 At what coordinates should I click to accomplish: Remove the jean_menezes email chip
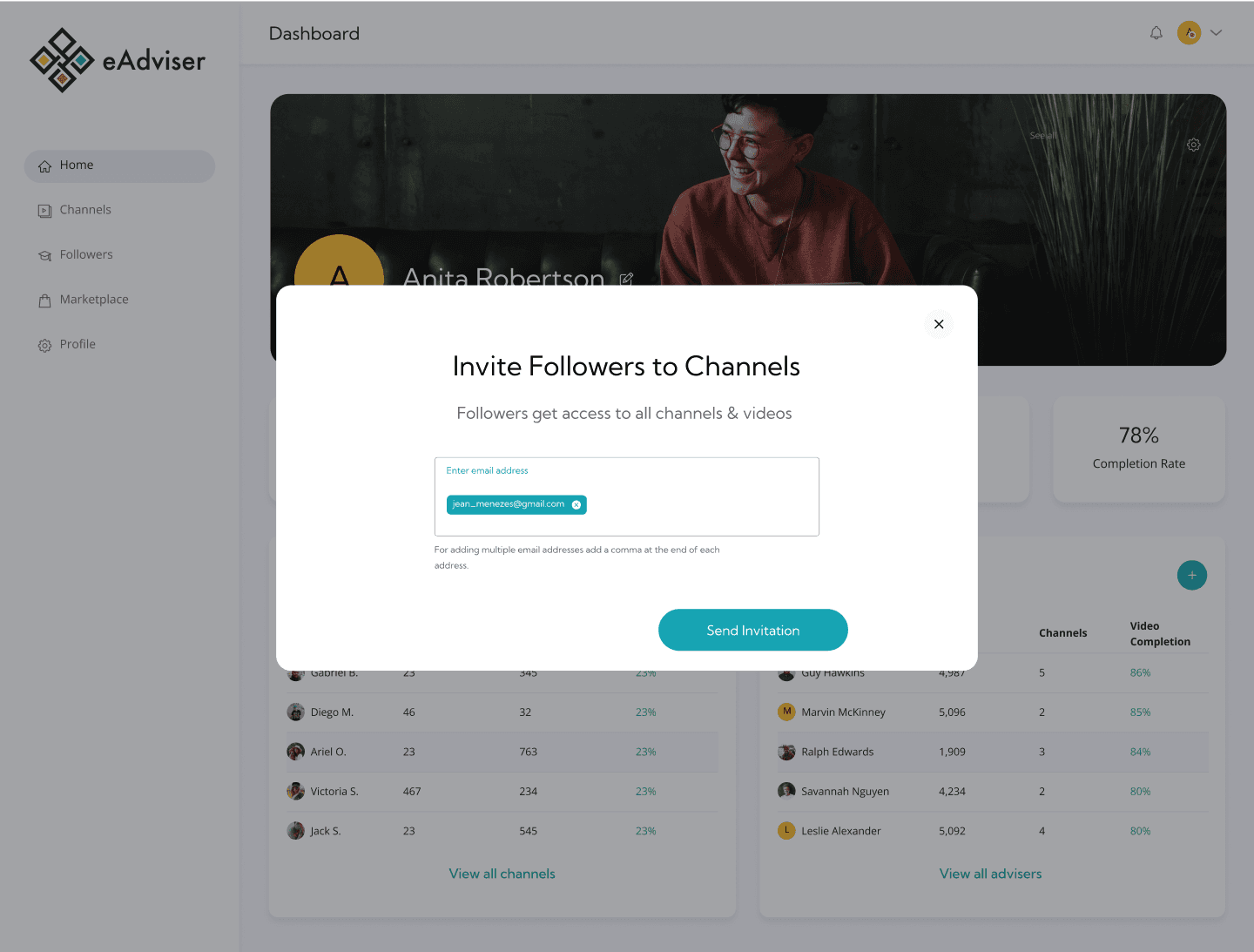click(576, 504)
